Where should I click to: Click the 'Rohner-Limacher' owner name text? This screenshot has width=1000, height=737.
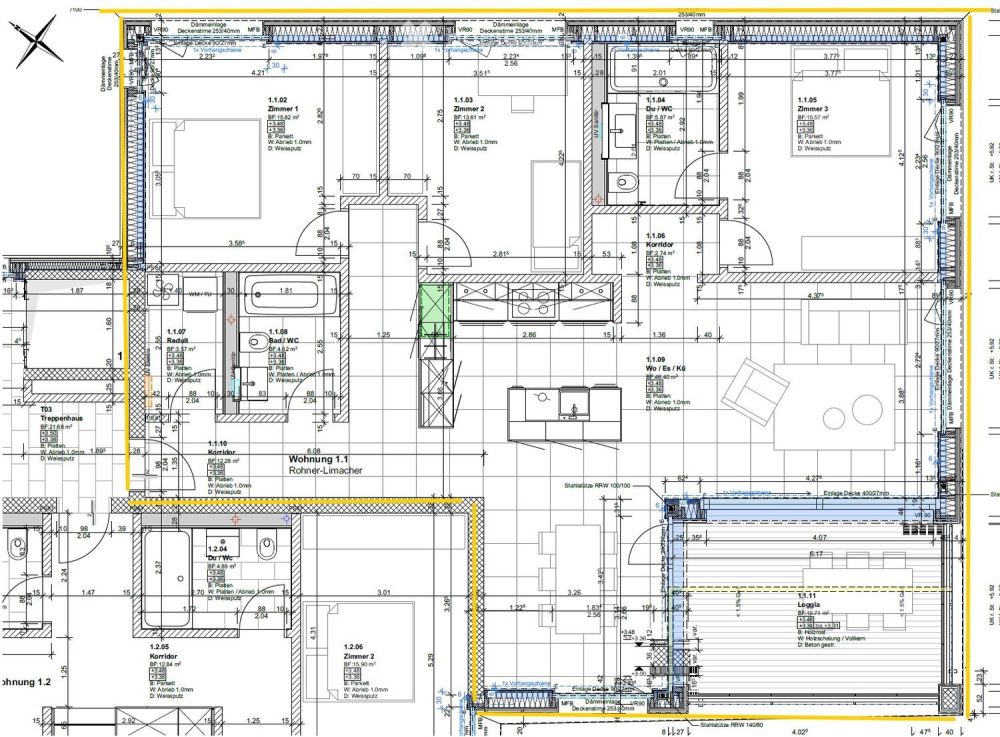[325, 471]
